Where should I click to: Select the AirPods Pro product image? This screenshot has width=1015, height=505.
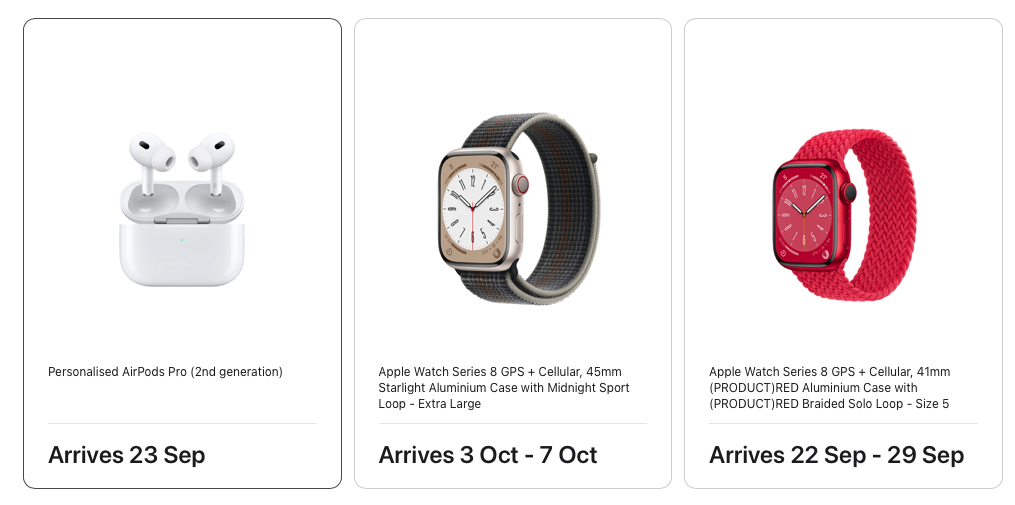(182, 209)
